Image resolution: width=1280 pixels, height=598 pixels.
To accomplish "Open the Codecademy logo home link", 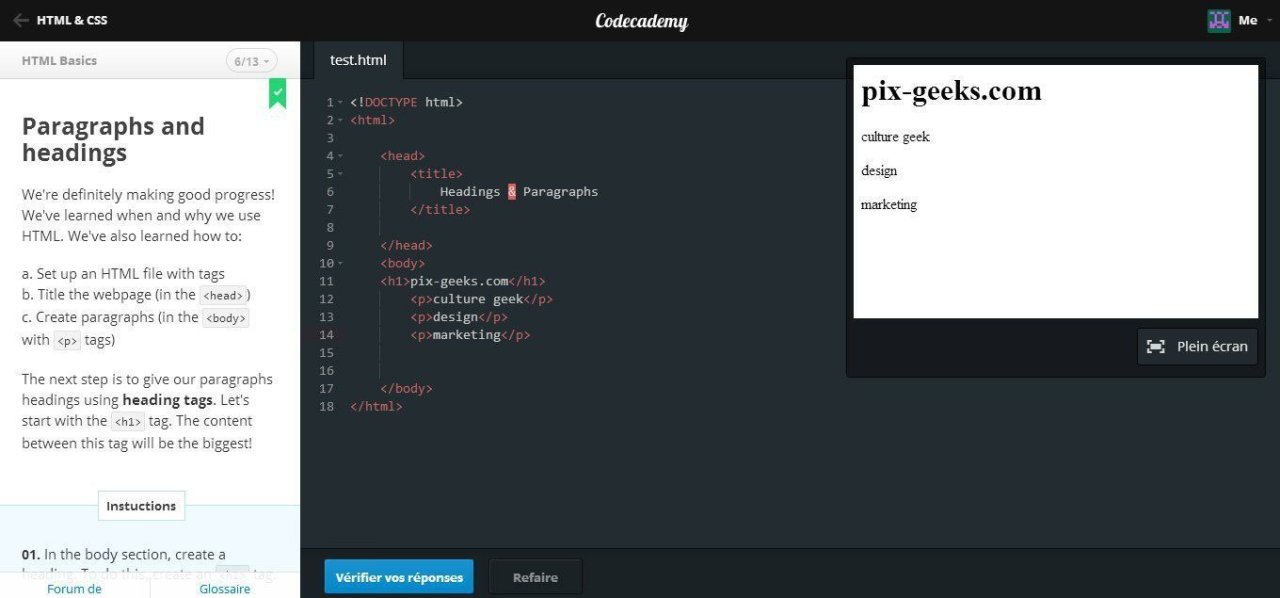I will pos(641,20).
